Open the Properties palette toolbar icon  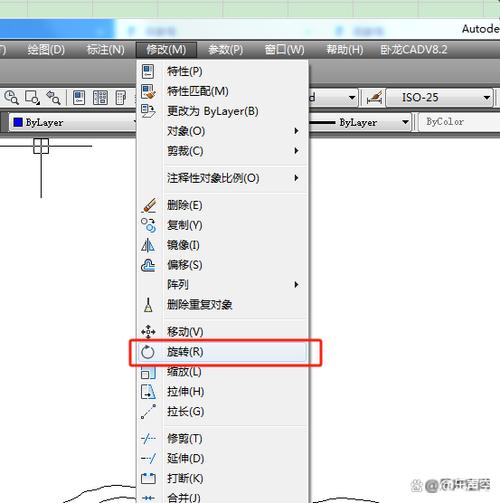(x=79, y=98)
